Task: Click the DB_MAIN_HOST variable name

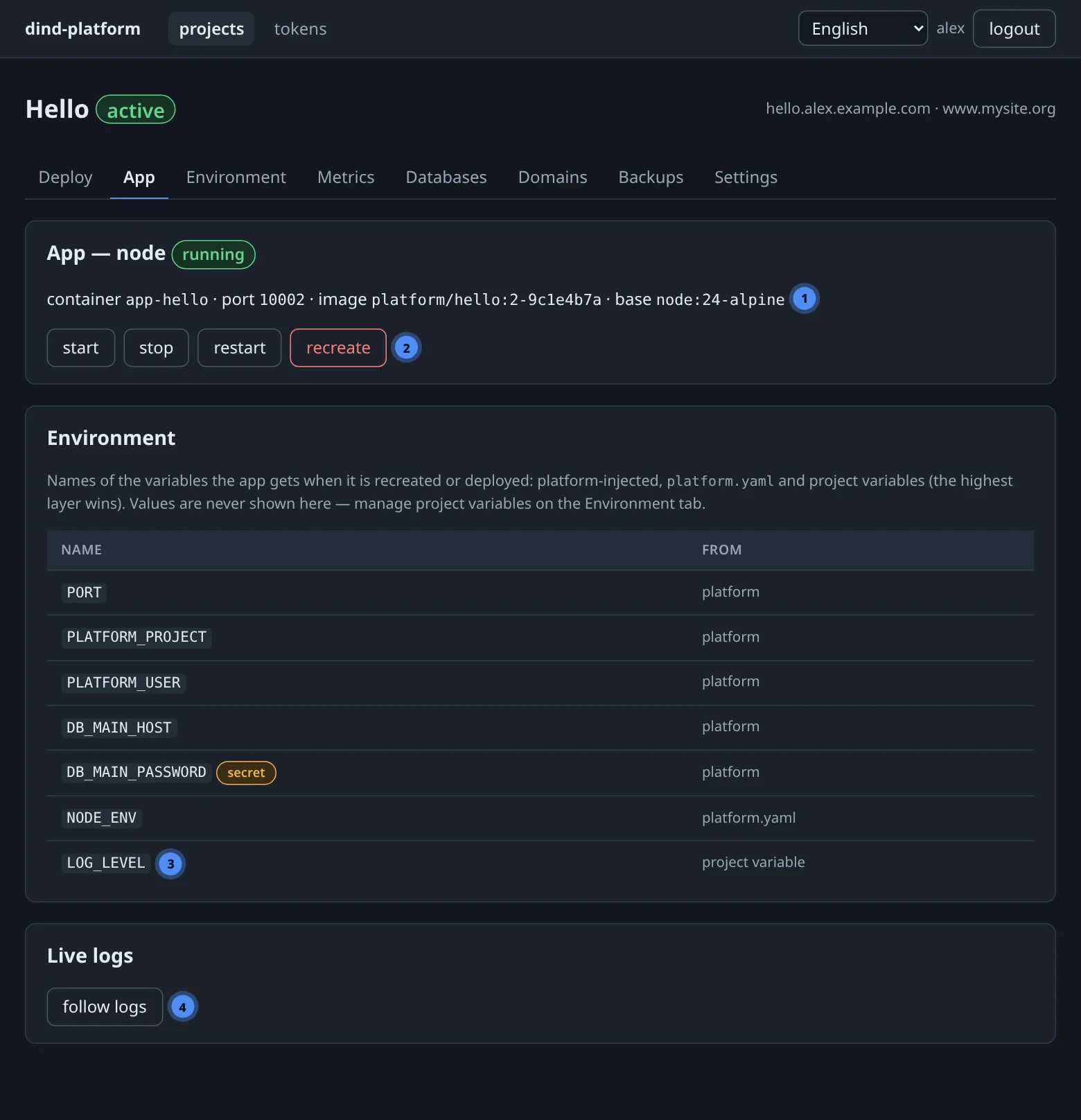Action: pyautogui.click(x=119, y=728)
